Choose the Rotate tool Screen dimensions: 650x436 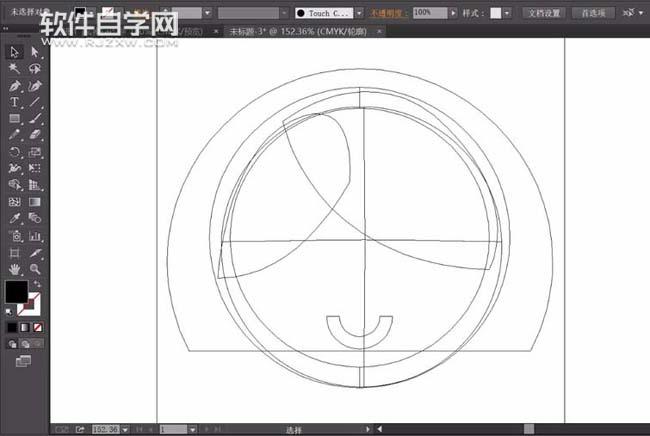pyautogui.click(x=15, y=152)
